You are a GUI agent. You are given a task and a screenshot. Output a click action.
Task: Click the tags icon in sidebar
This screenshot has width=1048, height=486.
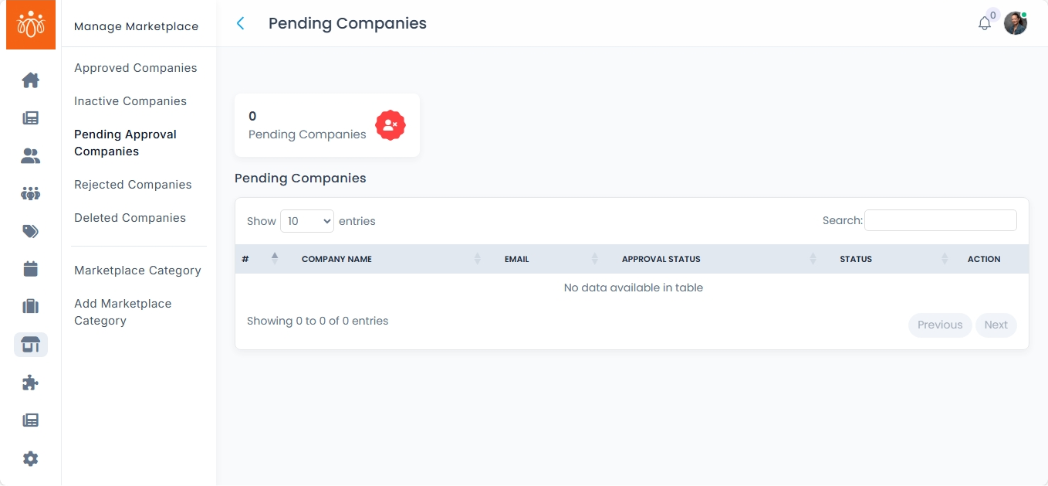(30, 231)
